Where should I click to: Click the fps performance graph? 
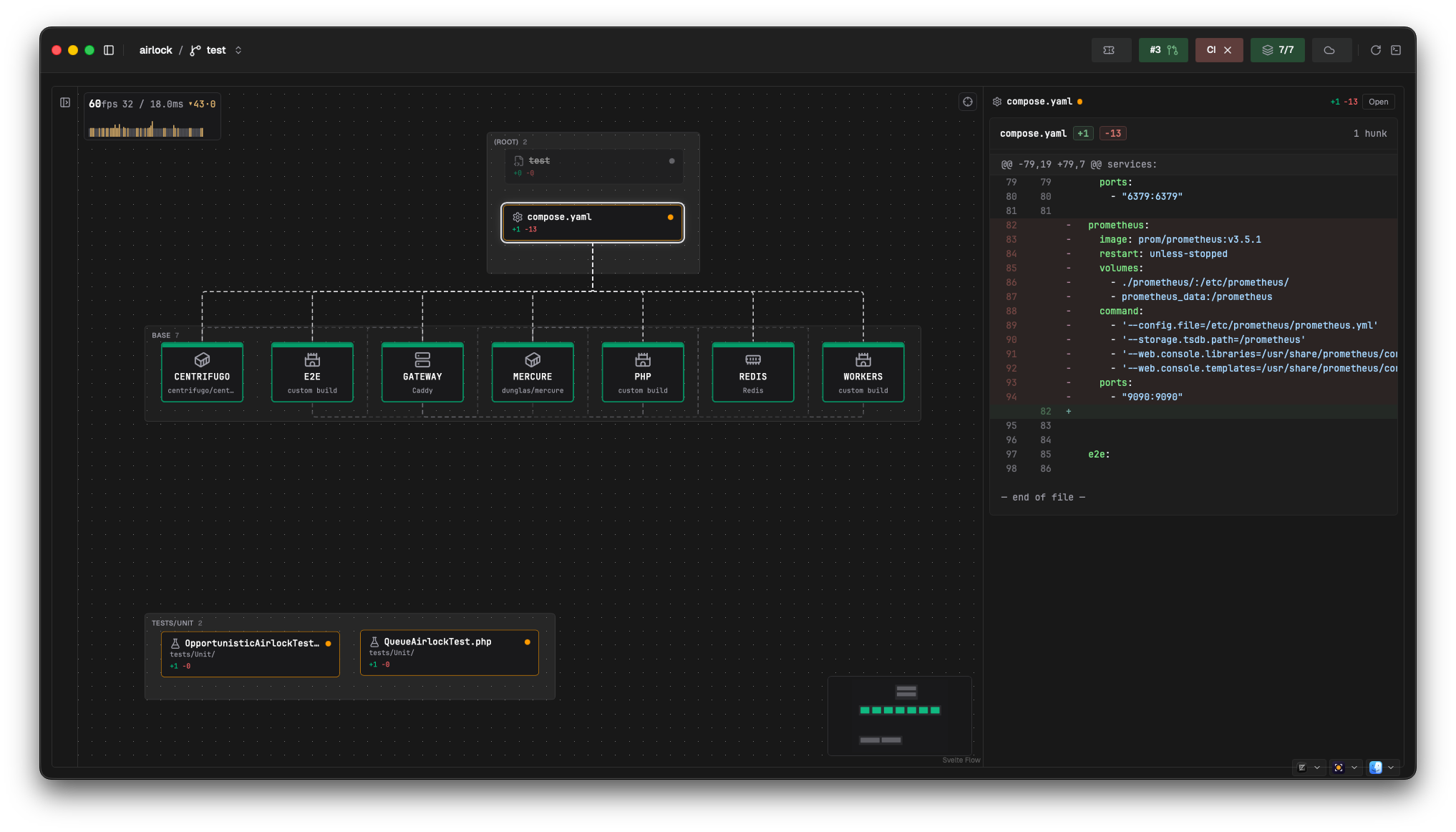tap(146, 130)
